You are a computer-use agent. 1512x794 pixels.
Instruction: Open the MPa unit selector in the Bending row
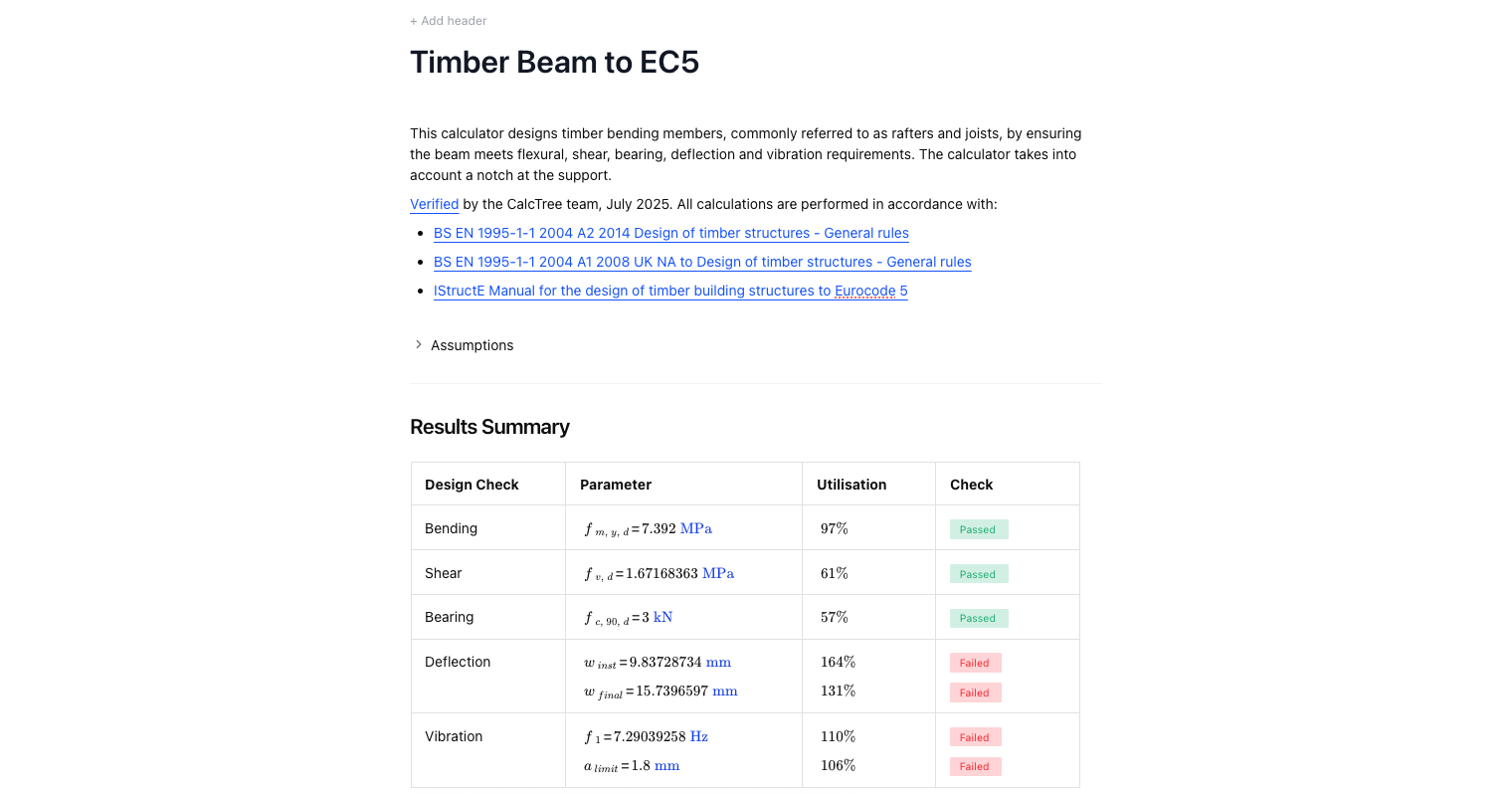click(x=696, y=528)
